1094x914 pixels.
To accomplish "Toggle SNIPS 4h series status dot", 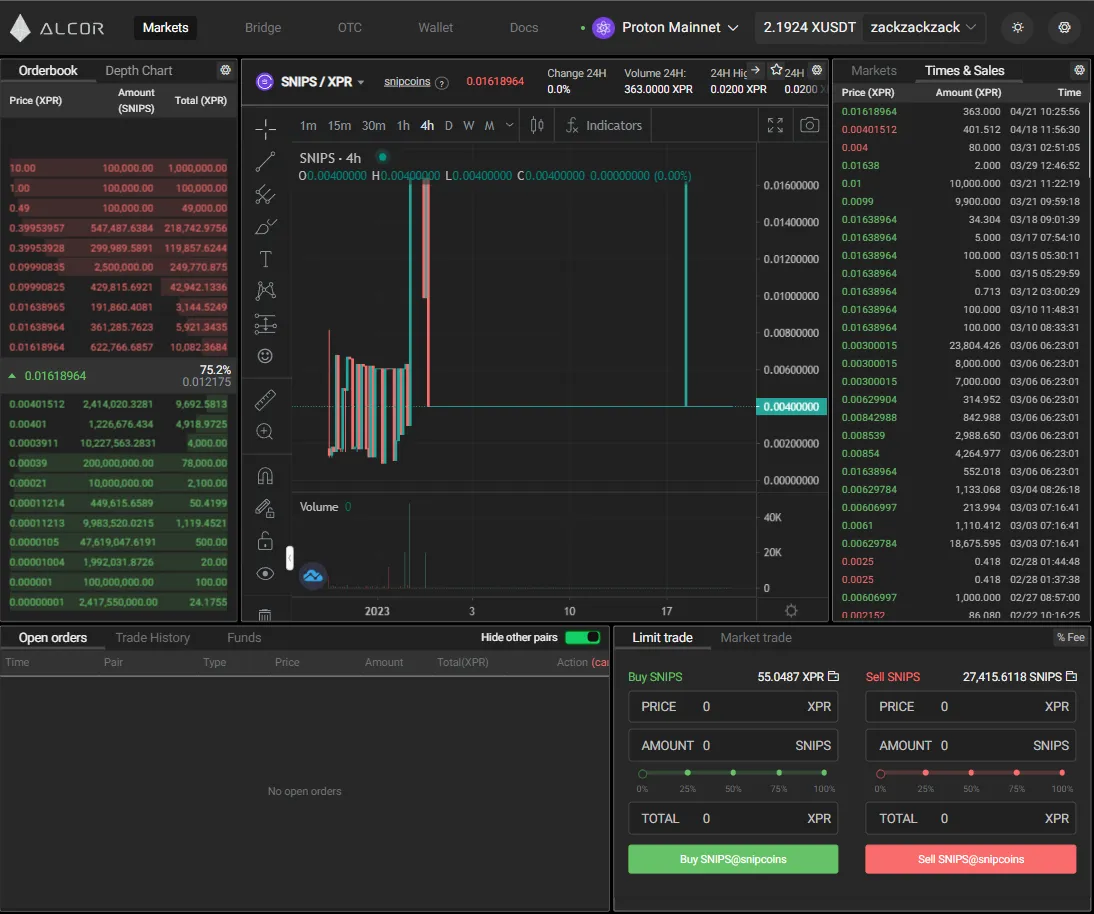I will [x=382, y=157].
